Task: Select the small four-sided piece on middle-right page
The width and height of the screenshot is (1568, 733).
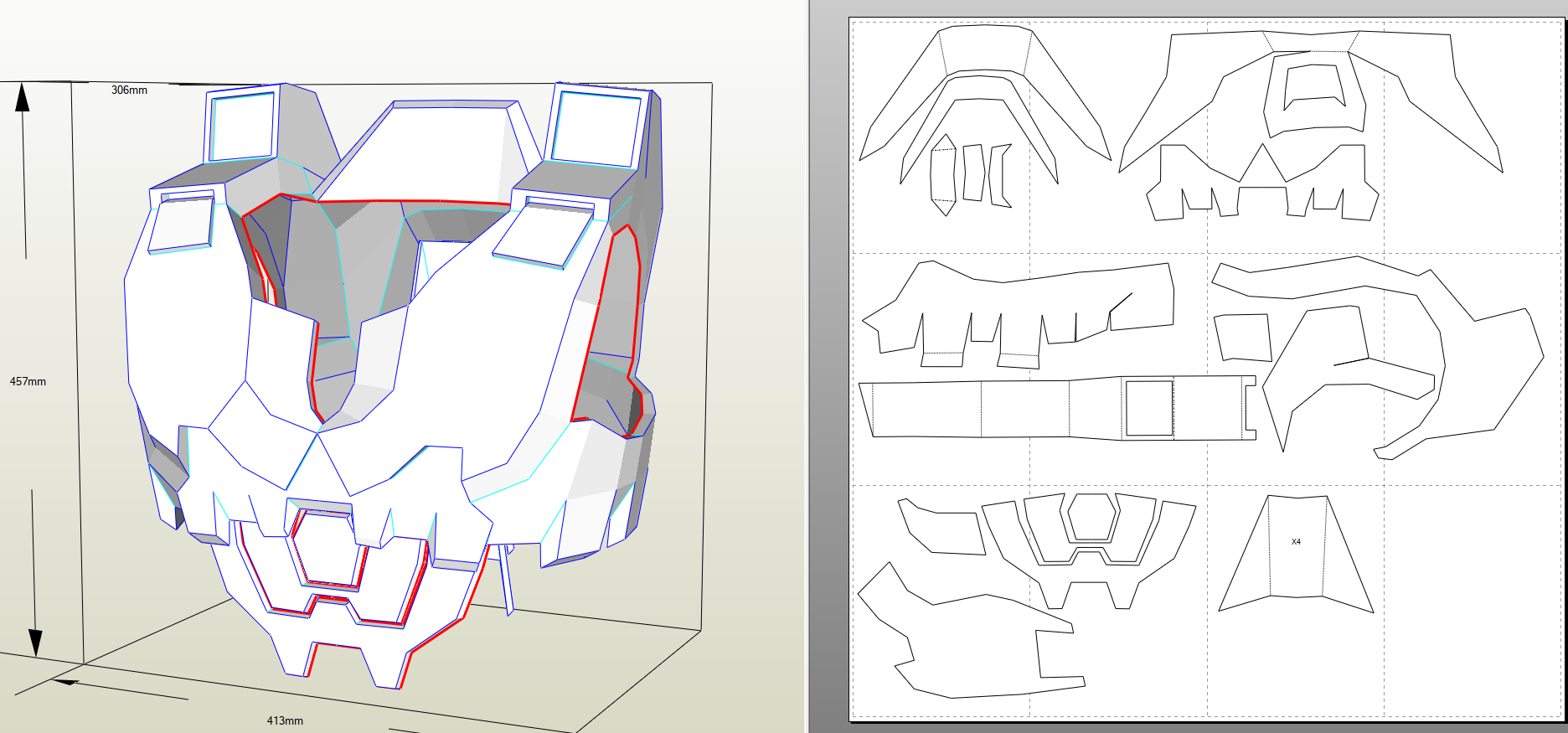Action: point(1243,337)
